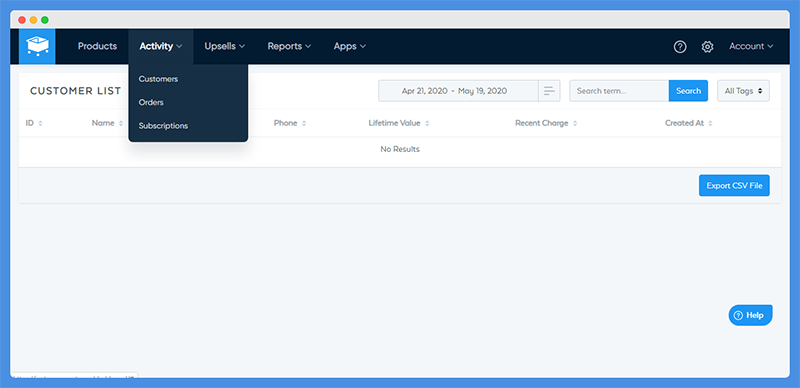
Task: Sort by Created At arrows
Action: [x=710, y=124]
